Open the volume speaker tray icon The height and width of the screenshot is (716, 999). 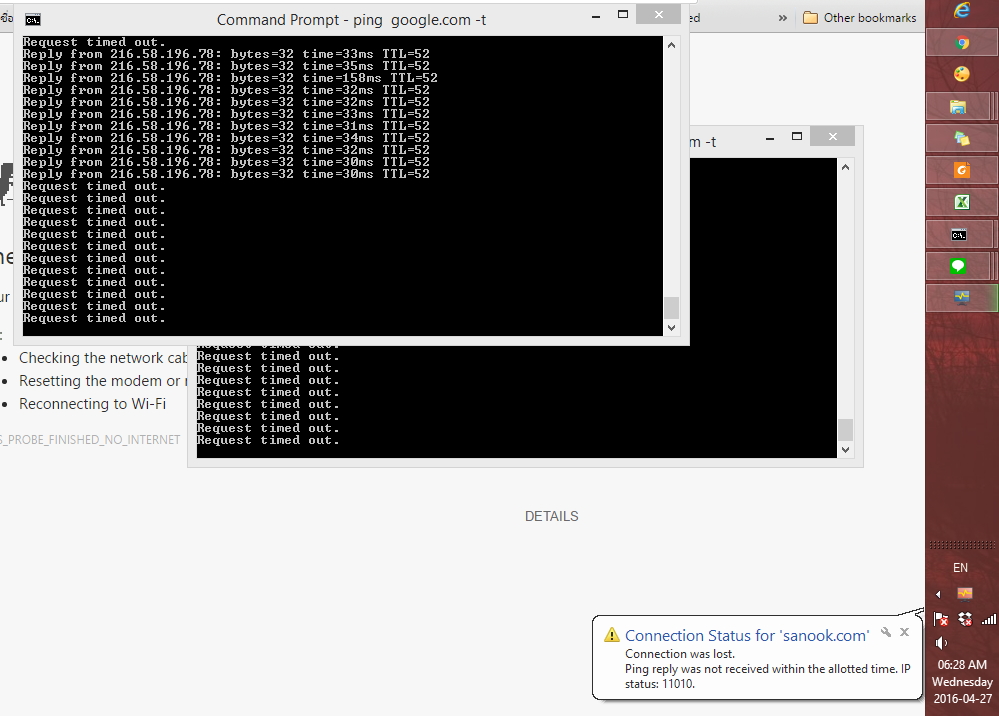(941, 643)
